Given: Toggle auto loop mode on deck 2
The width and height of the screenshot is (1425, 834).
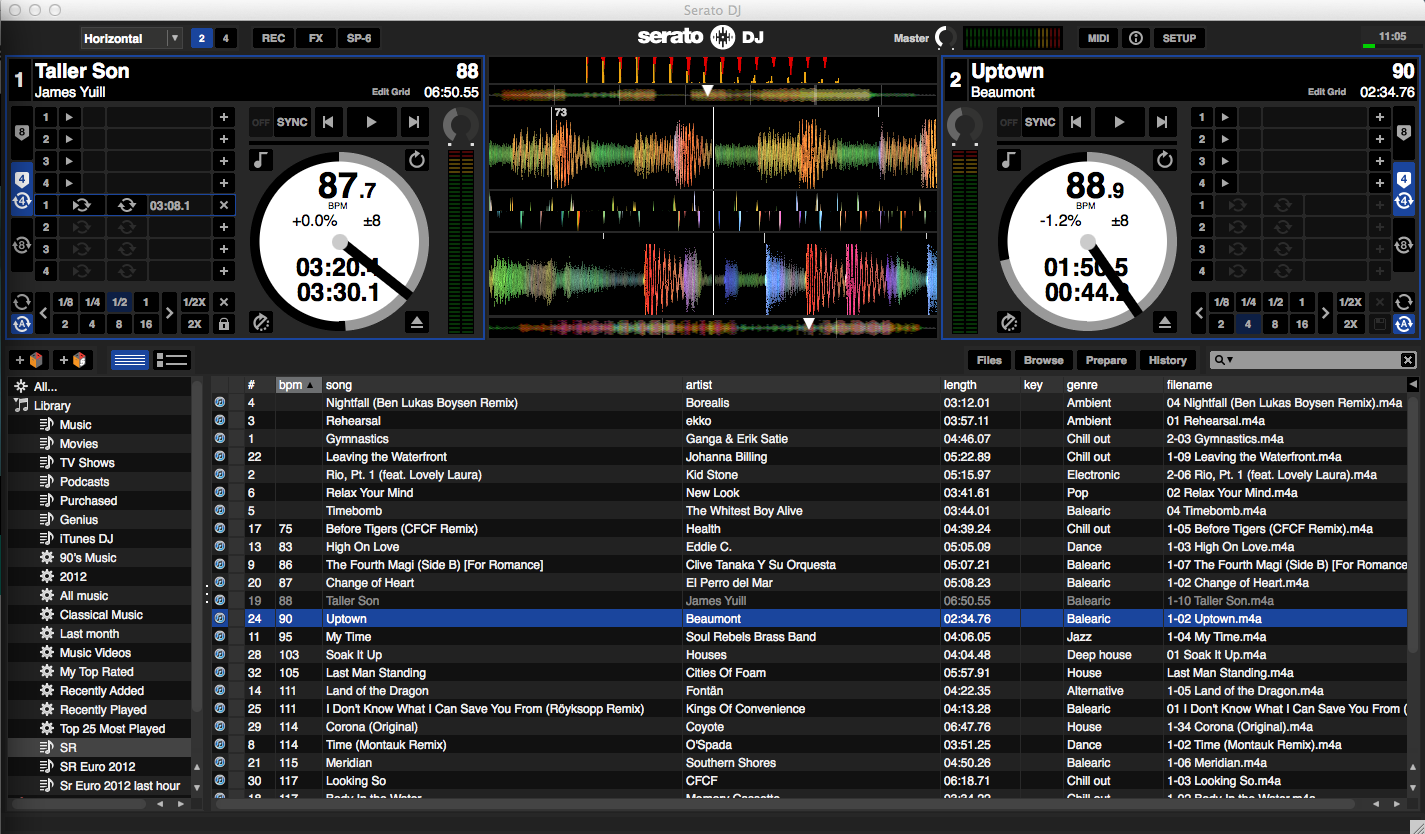Looking at the screenshot, I should pyautogui.click(x=1403, y=323).
